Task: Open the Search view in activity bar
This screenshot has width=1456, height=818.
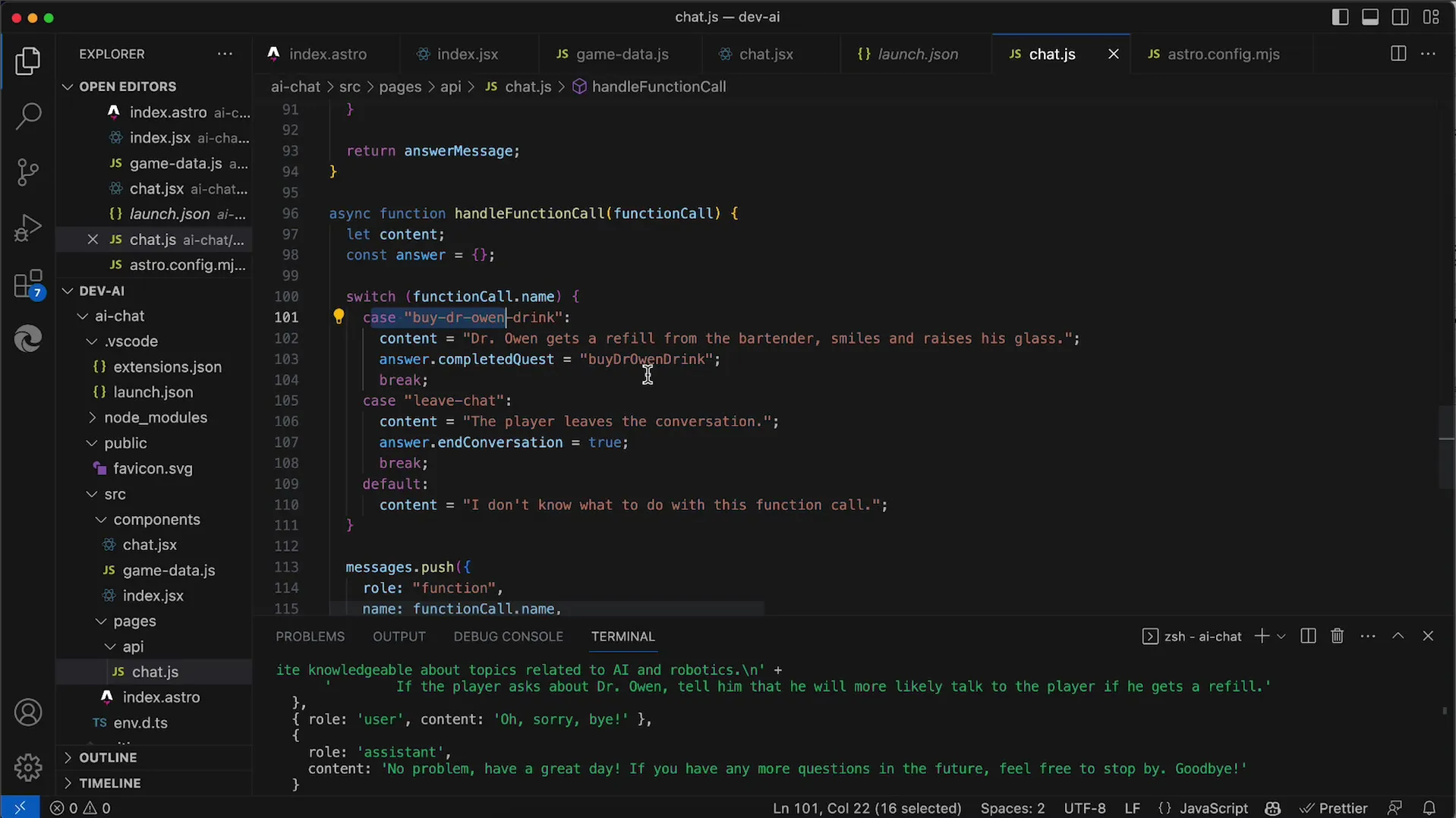Action: (x=28, y=117)
